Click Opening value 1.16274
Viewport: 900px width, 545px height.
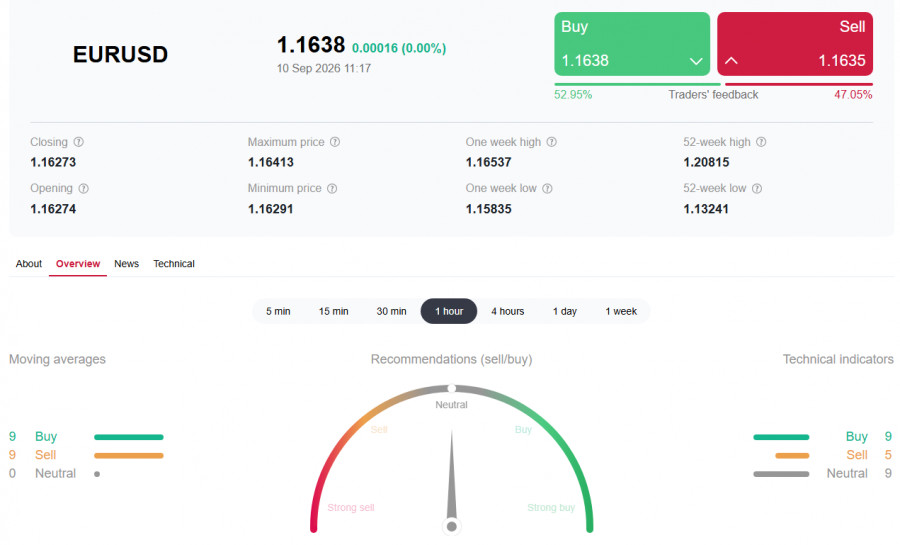click(53, 209)
